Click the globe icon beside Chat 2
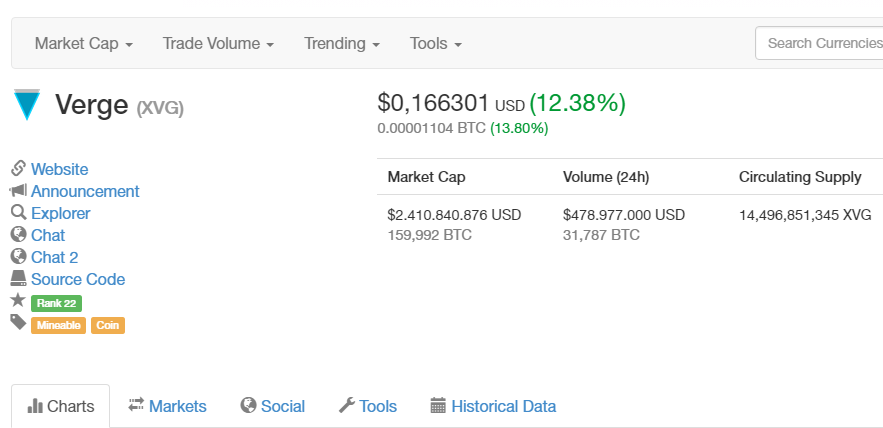883x428 pixels. [x=18, y=257]
